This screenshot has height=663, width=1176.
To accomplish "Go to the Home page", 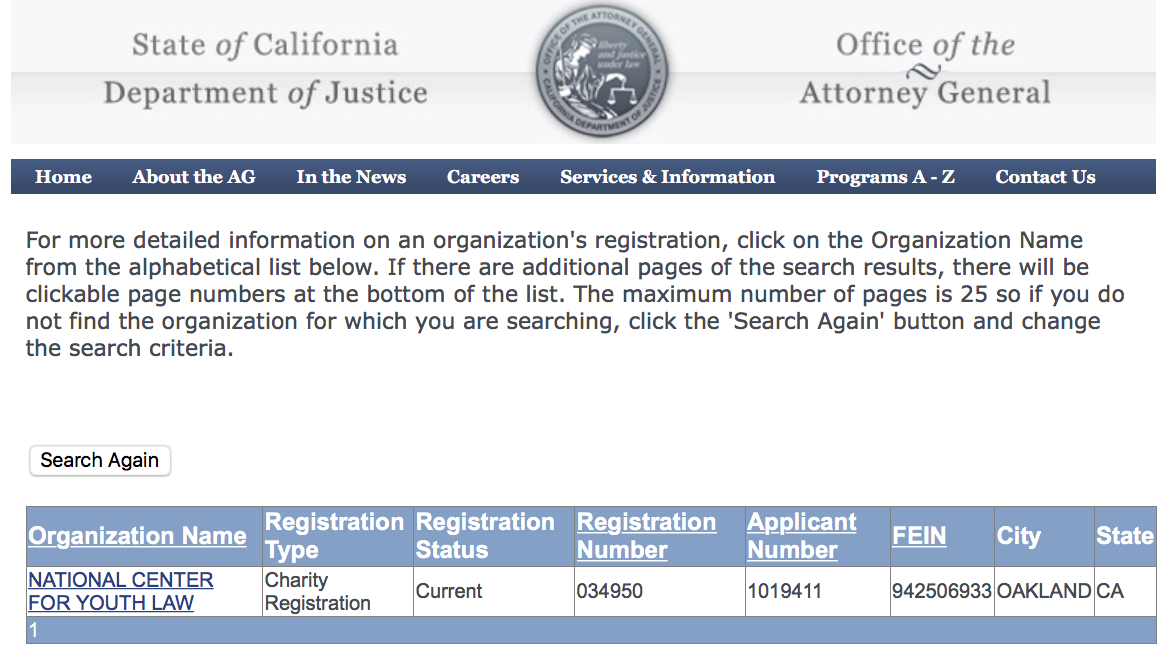I will [63, 177].
